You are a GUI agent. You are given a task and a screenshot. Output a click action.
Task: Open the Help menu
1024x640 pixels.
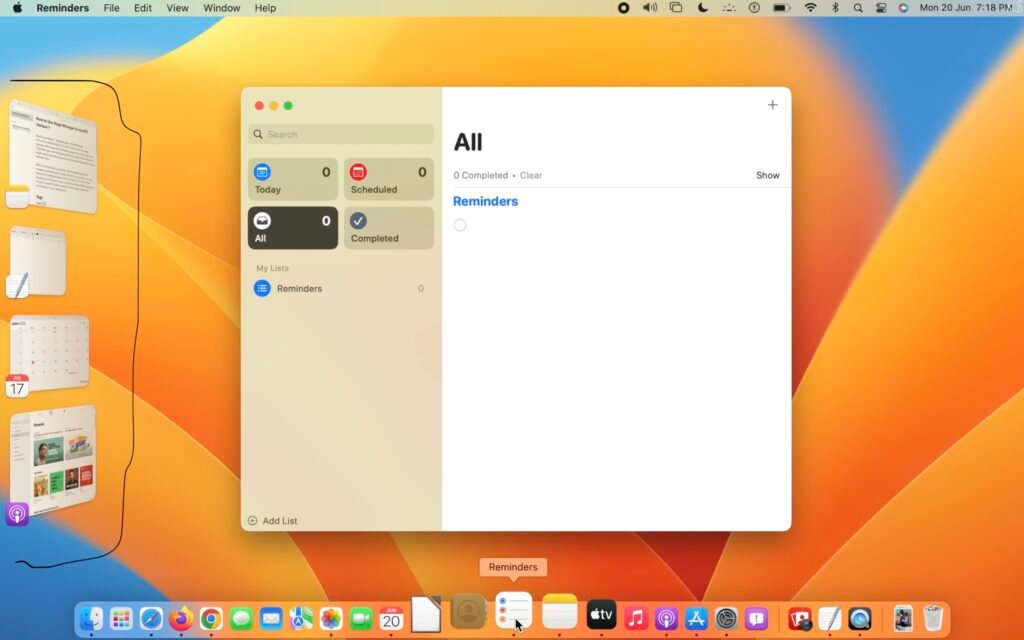[x=265, y=8]
